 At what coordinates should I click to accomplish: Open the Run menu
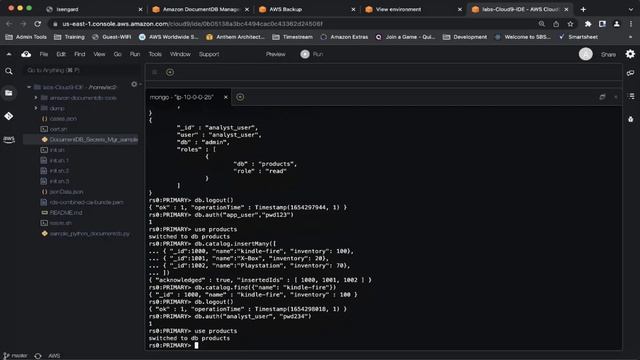(135, 54)
